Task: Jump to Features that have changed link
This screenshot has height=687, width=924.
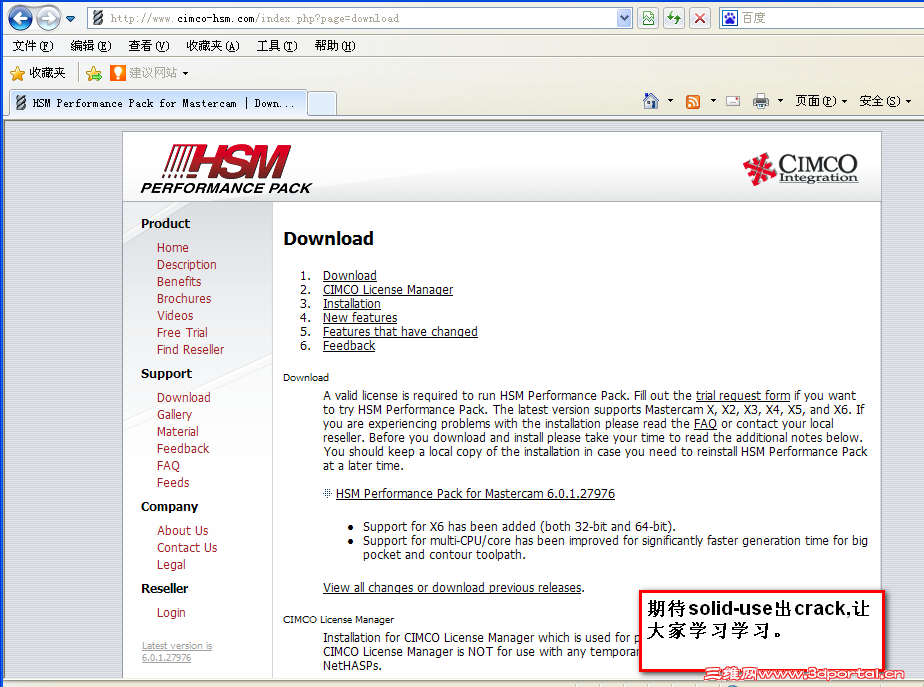Action: (x=400, y=332)
